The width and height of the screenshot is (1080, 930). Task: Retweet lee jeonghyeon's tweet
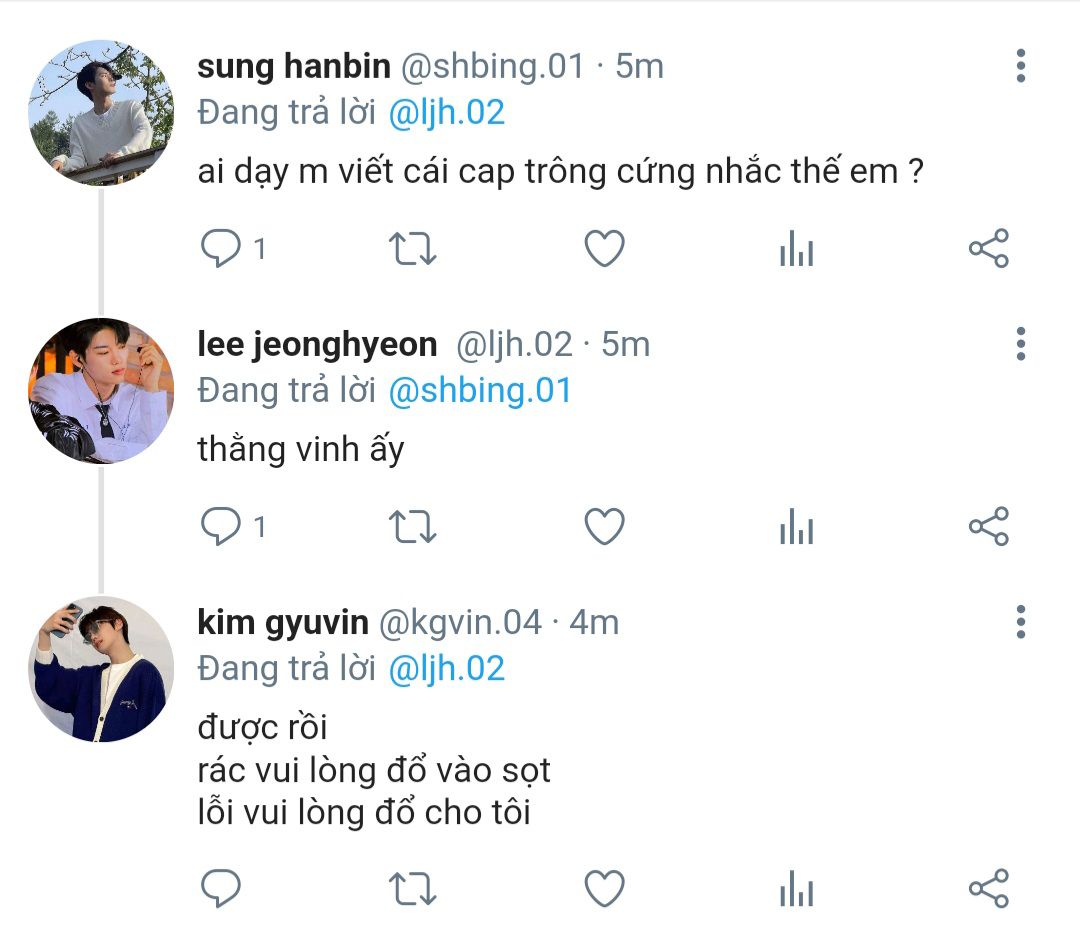point(413,527)
